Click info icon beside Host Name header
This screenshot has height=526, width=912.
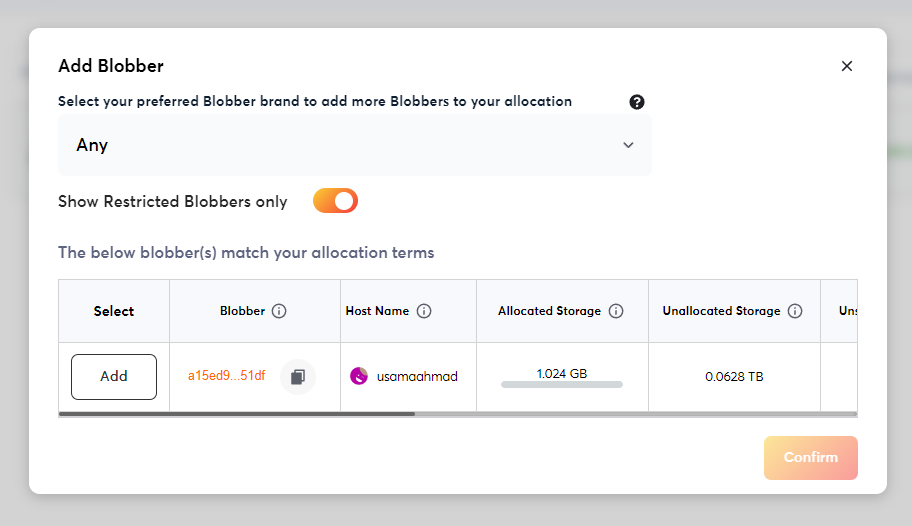(424, 311)
